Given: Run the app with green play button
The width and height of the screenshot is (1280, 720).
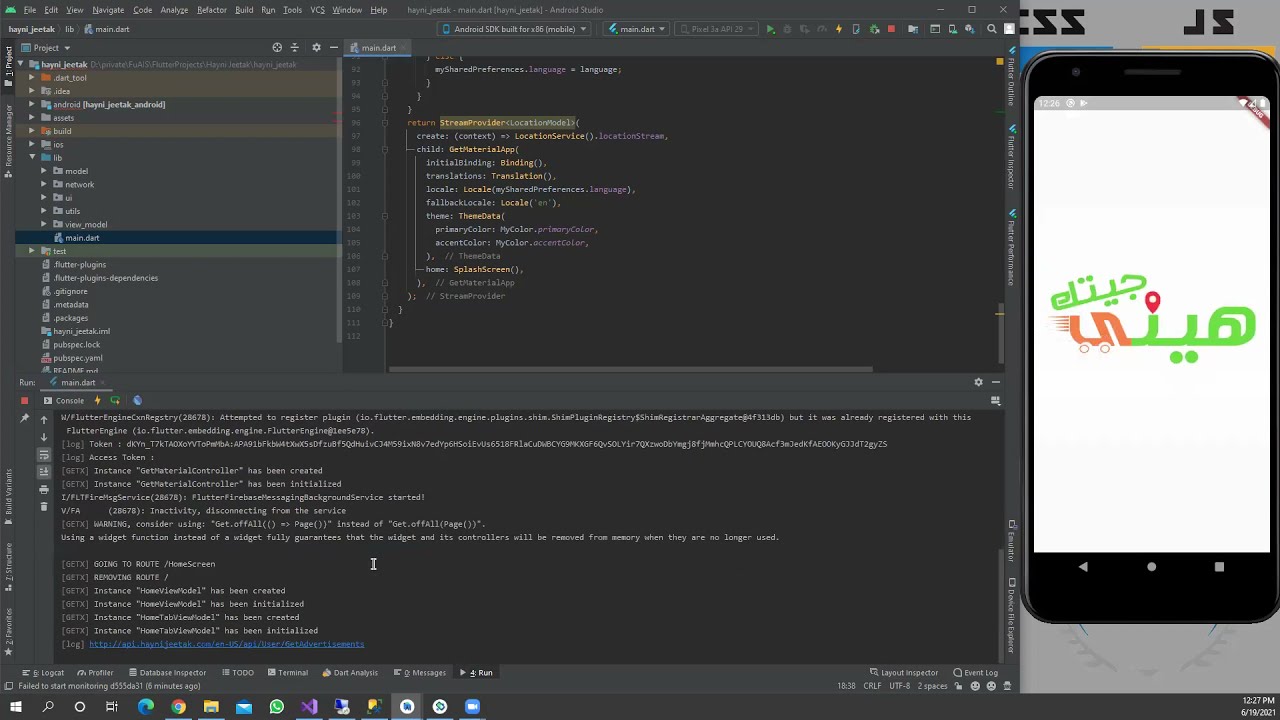Looking at the screenshot, I should pyautogui.click(x=770, y=29).
